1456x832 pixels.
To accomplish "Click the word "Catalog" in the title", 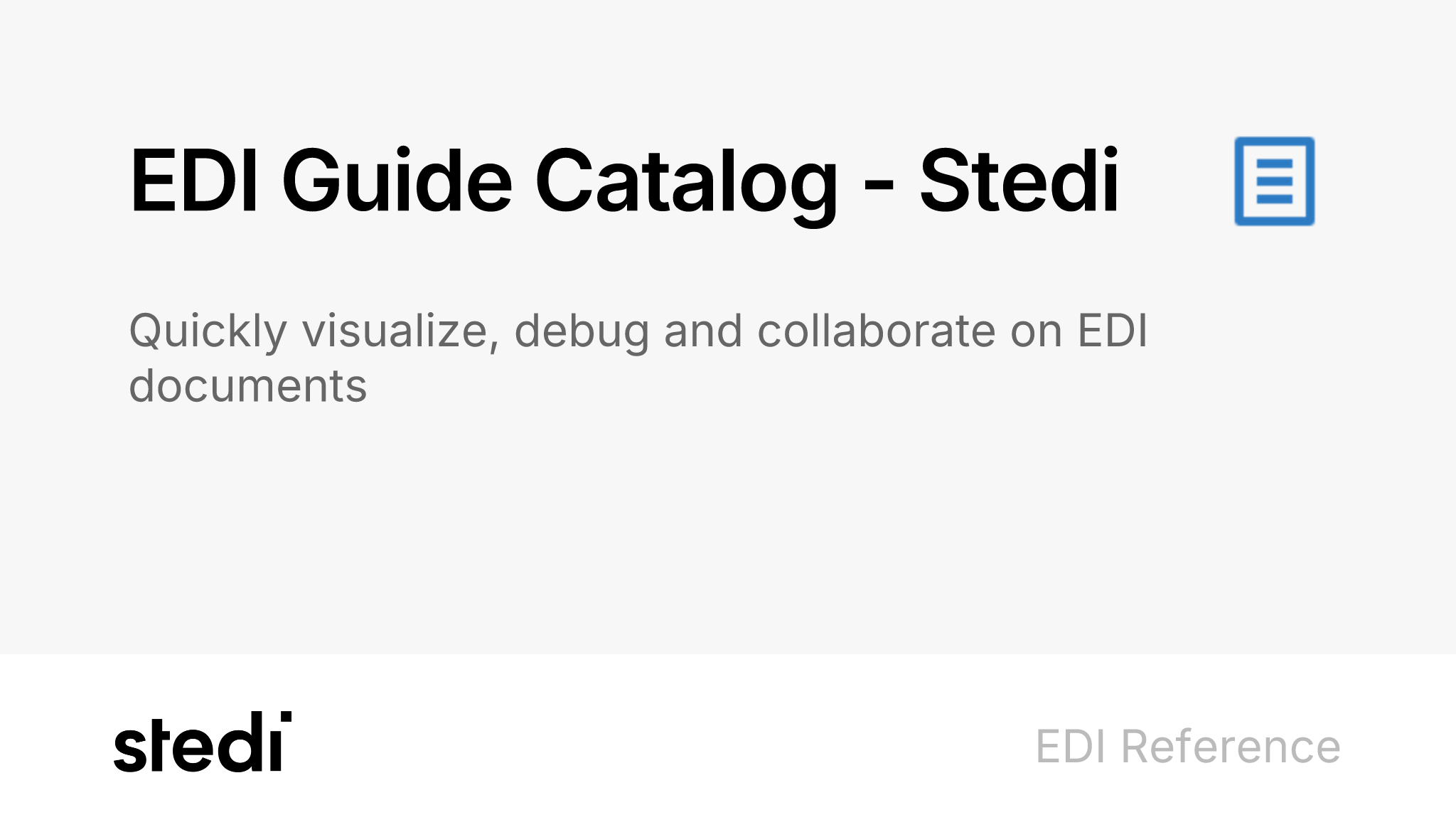I will coord(686,185).
